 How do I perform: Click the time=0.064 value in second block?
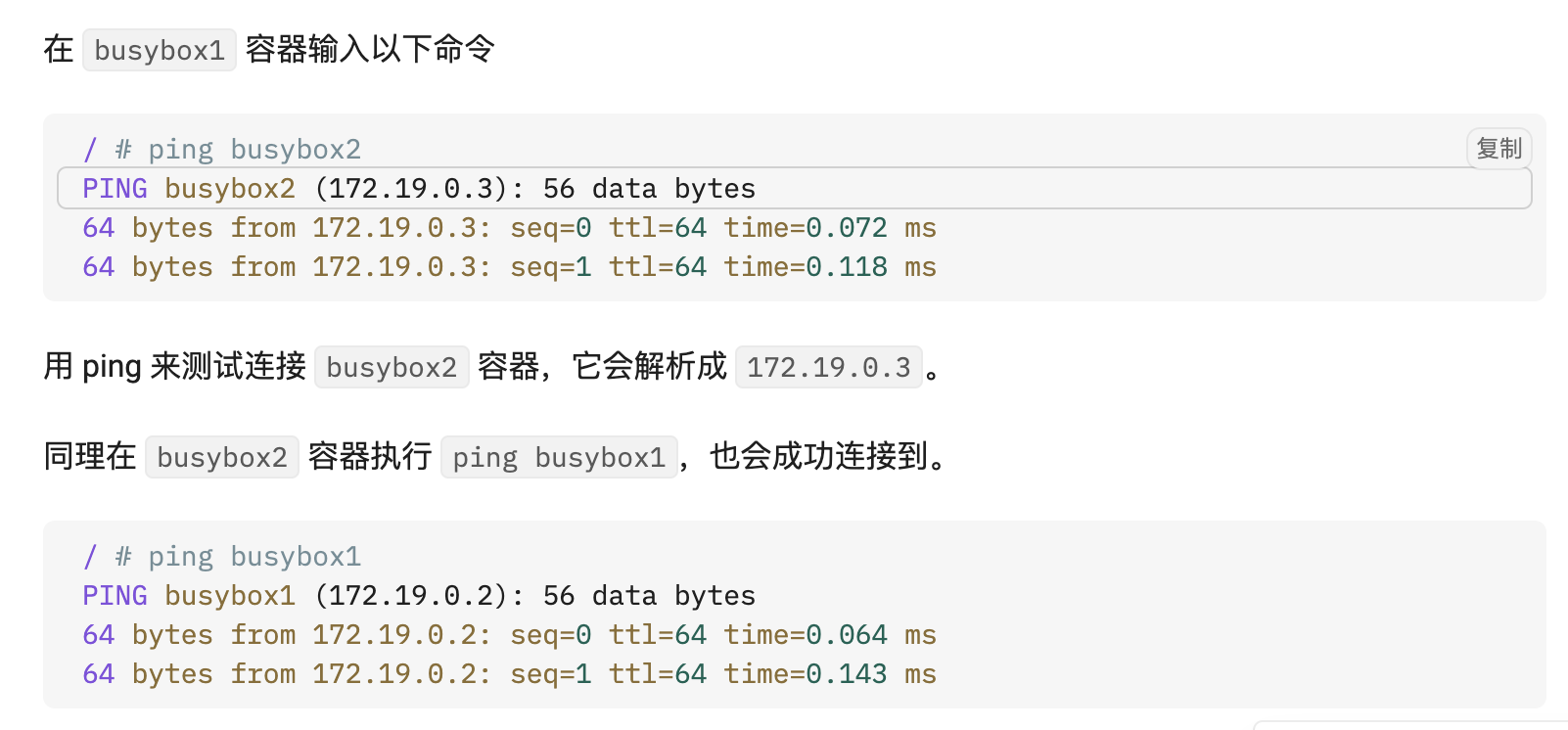806,635
